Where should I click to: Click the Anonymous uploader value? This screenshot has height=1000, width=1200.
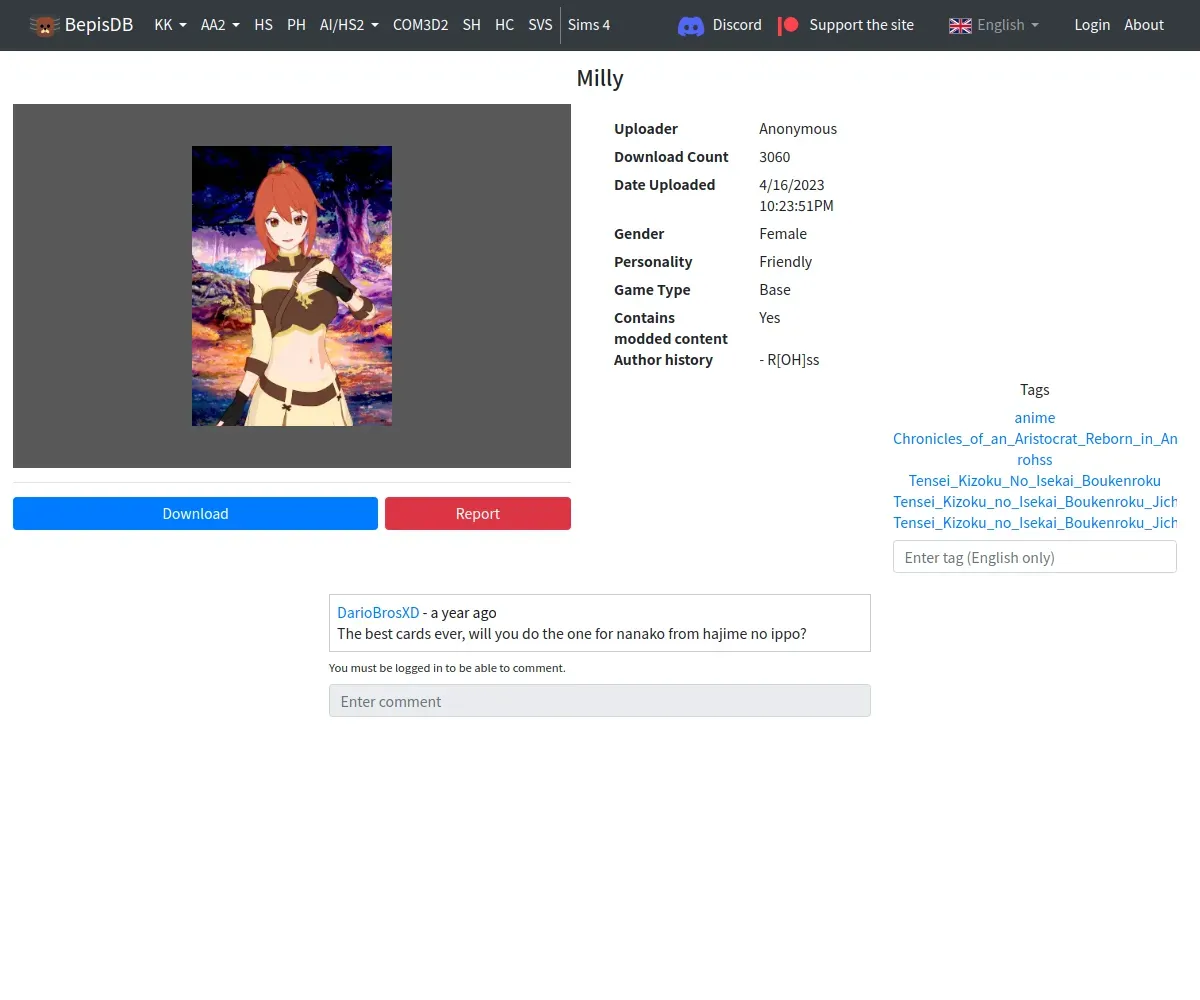coord(798,129)
